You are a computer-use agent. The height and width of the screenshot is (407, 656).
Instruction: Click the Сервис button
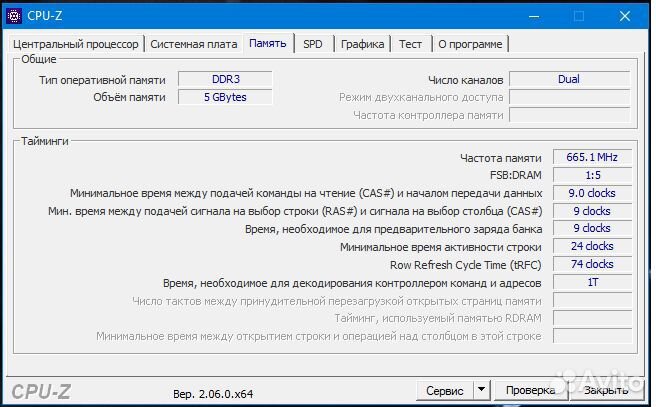click(x=445, y=391)
